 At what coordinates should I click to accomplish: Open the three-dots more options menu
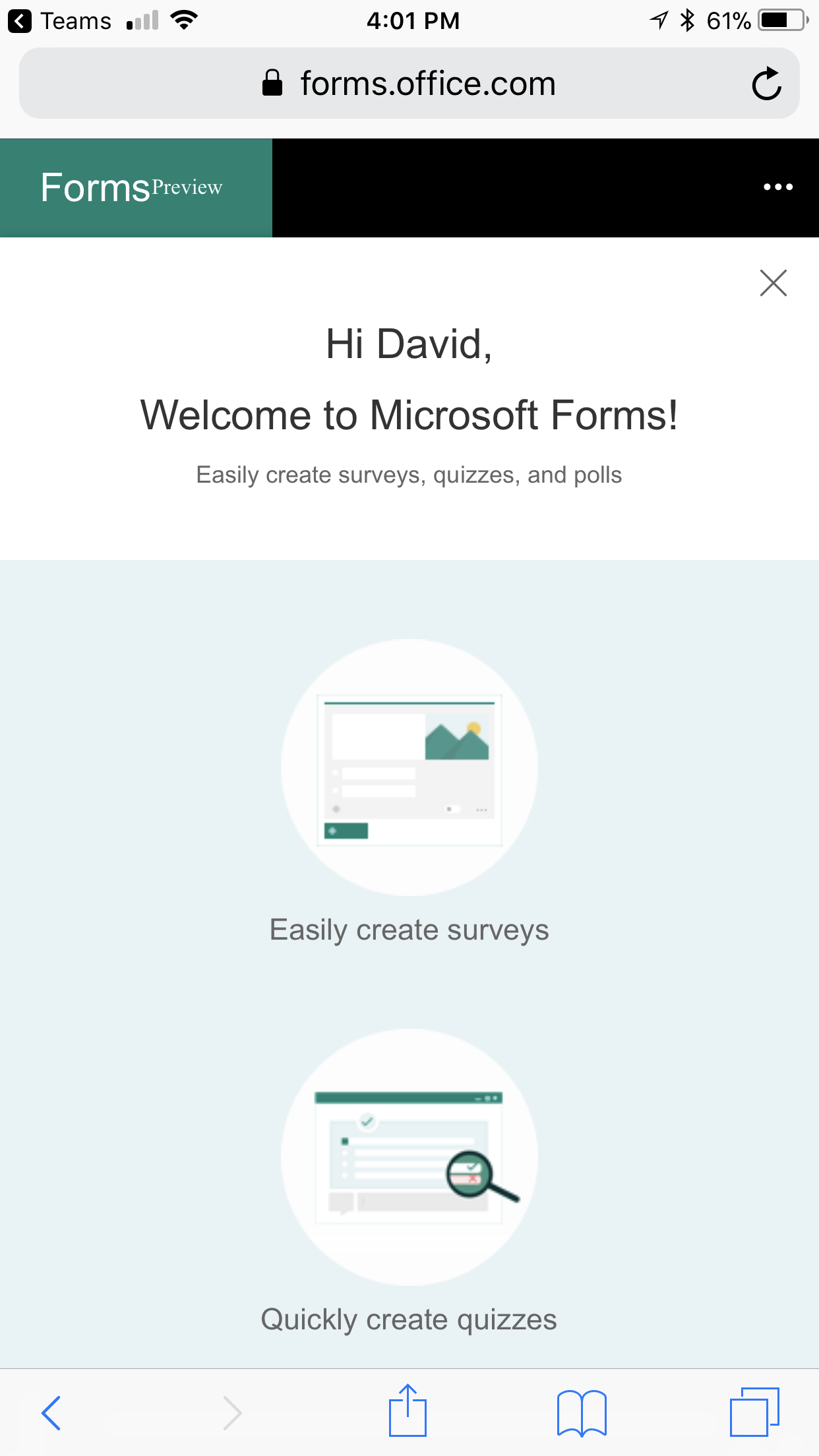click(x=778, y=187)
